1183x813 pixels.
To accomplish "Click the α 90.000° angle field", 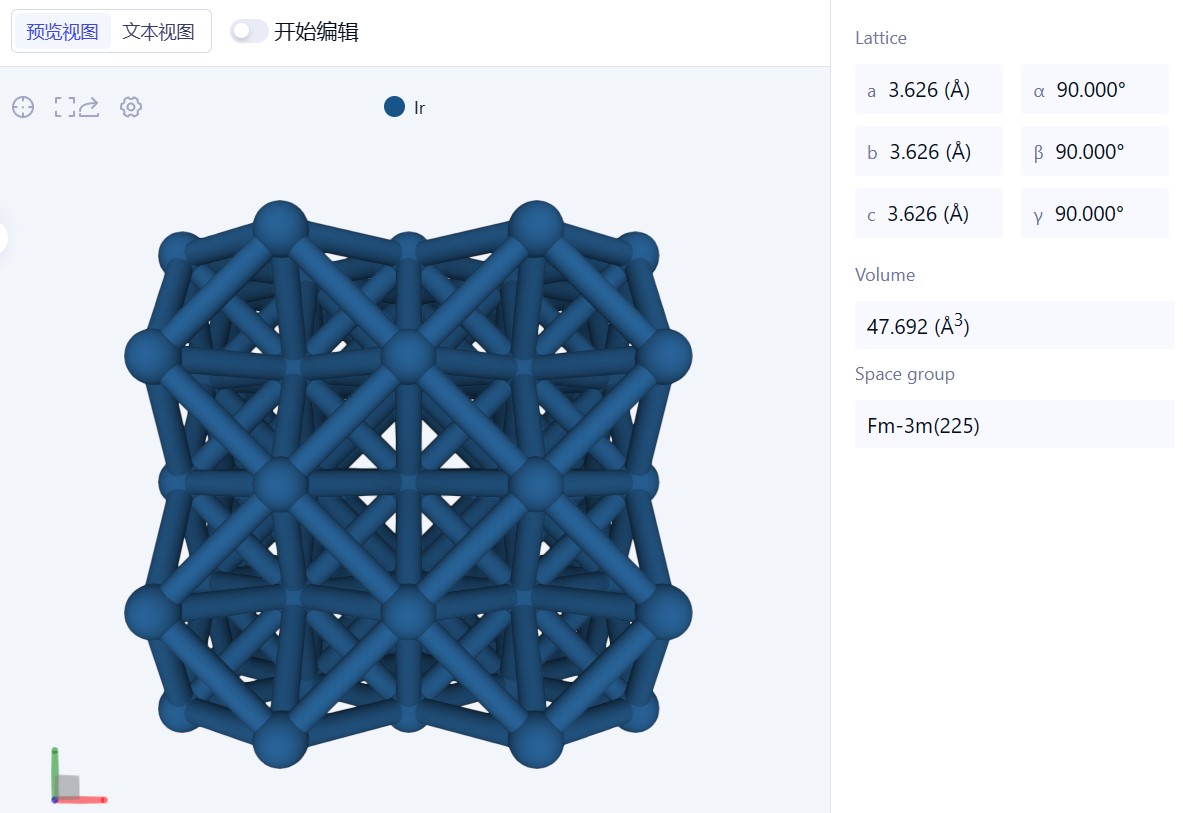I will point(1094,89).
